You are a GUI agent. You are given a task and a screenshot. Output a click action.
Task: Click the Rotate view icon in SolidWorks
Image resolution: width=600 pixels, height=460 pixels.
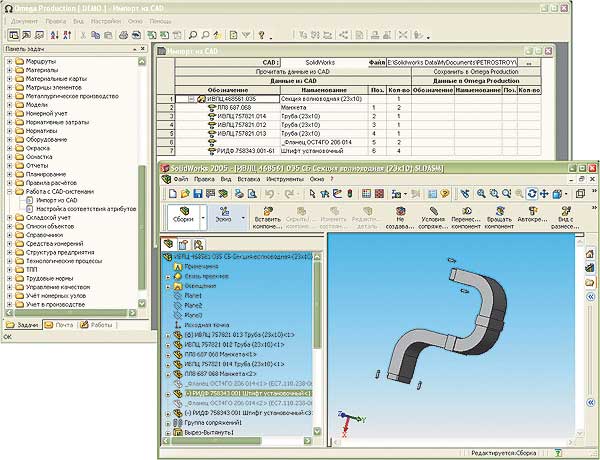[532, 194]
